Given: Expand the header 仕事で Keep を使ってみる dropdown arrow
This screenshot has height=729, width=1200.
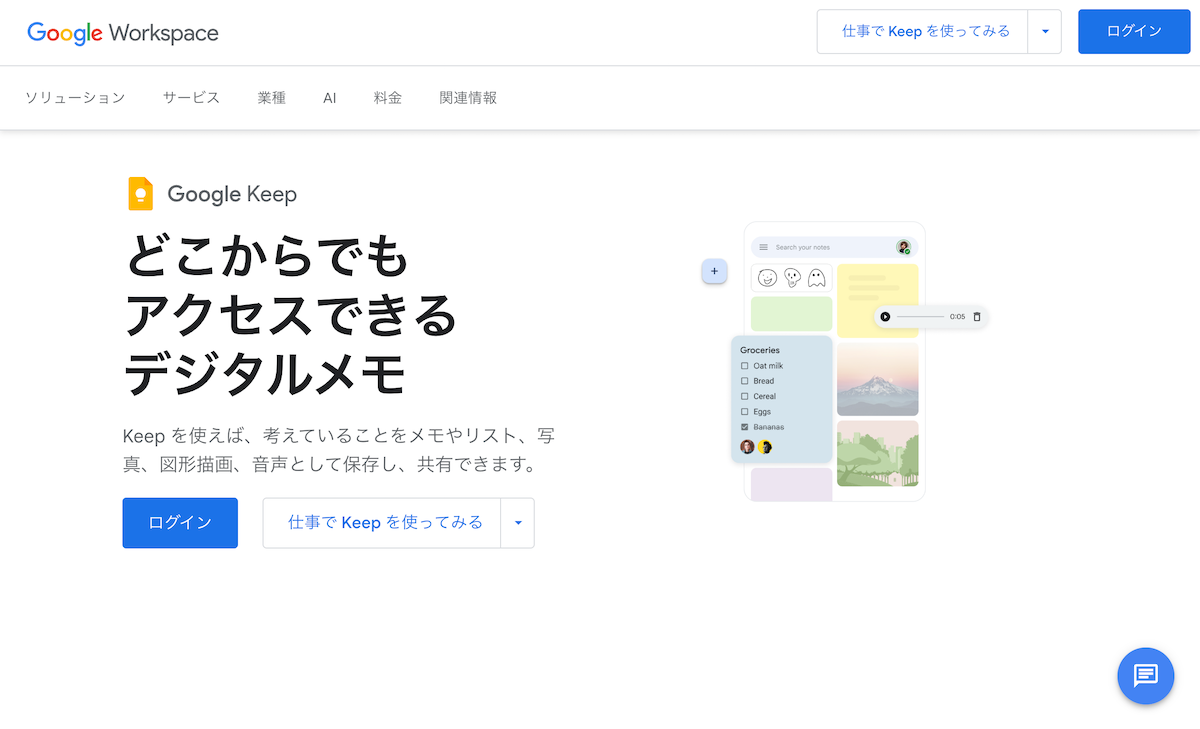Looking at the screenshot, I should click(x=1045, y=32).
